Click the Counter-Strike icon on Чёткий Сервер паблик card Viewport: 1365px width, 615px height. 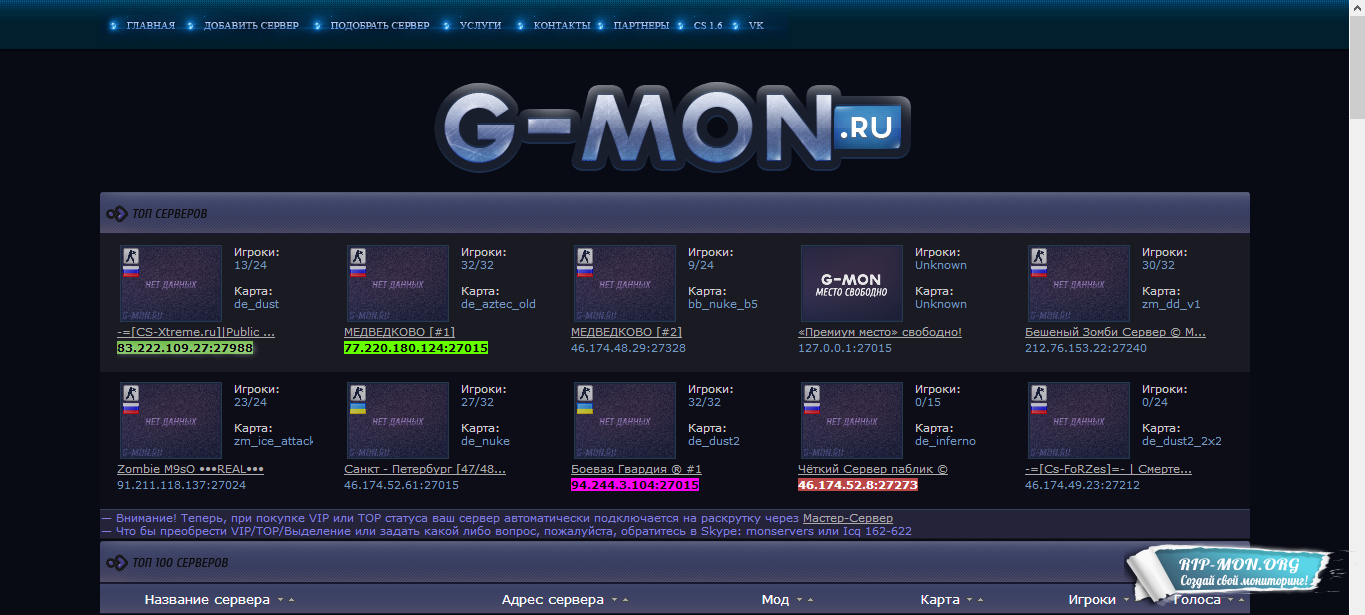[812, 393]
